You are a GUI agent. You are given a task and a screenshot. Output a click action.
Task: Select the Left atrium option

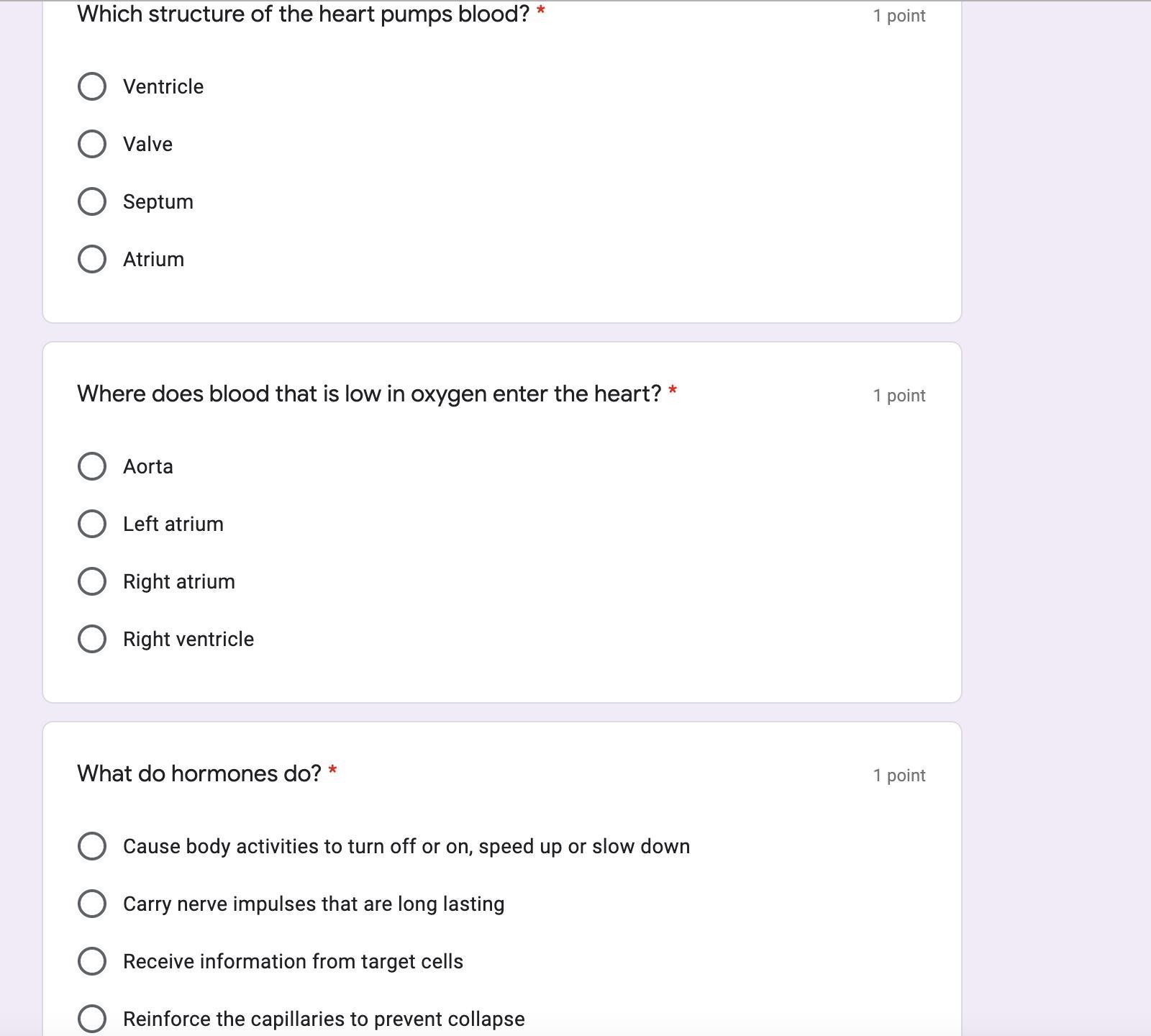(x=92, y=524)
